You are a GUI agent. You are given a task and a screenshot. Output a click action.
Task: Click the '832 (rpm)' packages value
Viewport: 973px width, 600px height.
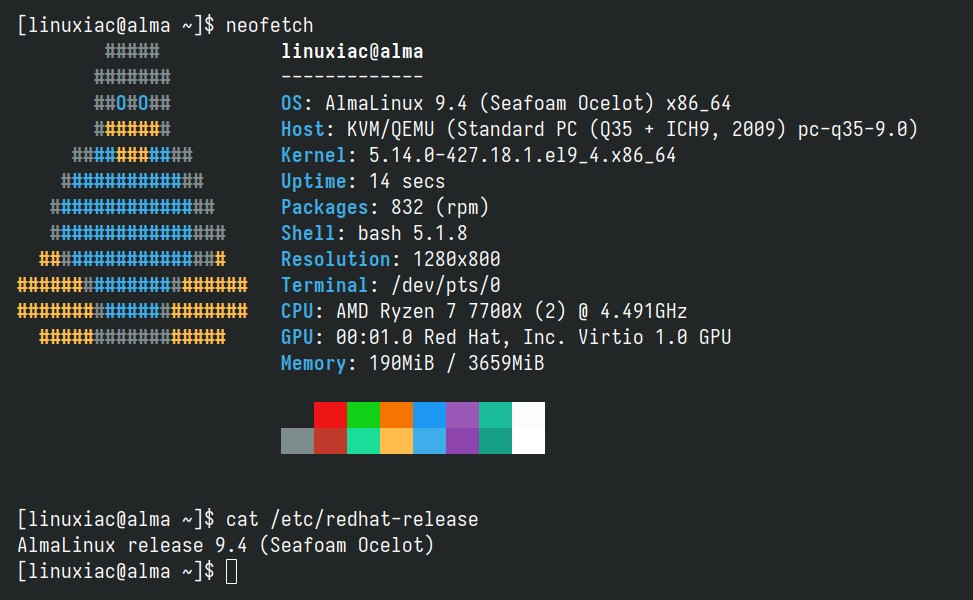[x=440, y=207]
